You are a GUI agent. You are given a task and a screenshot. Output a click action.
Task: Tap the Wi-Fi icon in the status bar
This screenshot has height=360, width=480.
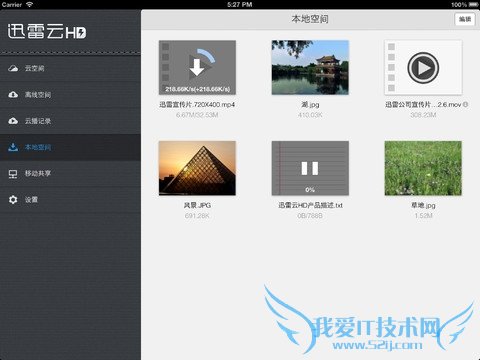pyautogui.click(x=29, y=4)
